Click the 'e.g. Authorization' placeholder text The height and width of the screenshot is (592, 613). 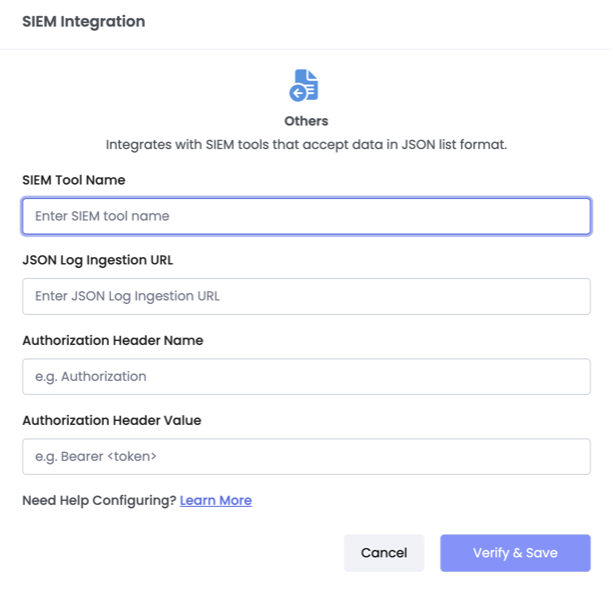click(91, 376)
